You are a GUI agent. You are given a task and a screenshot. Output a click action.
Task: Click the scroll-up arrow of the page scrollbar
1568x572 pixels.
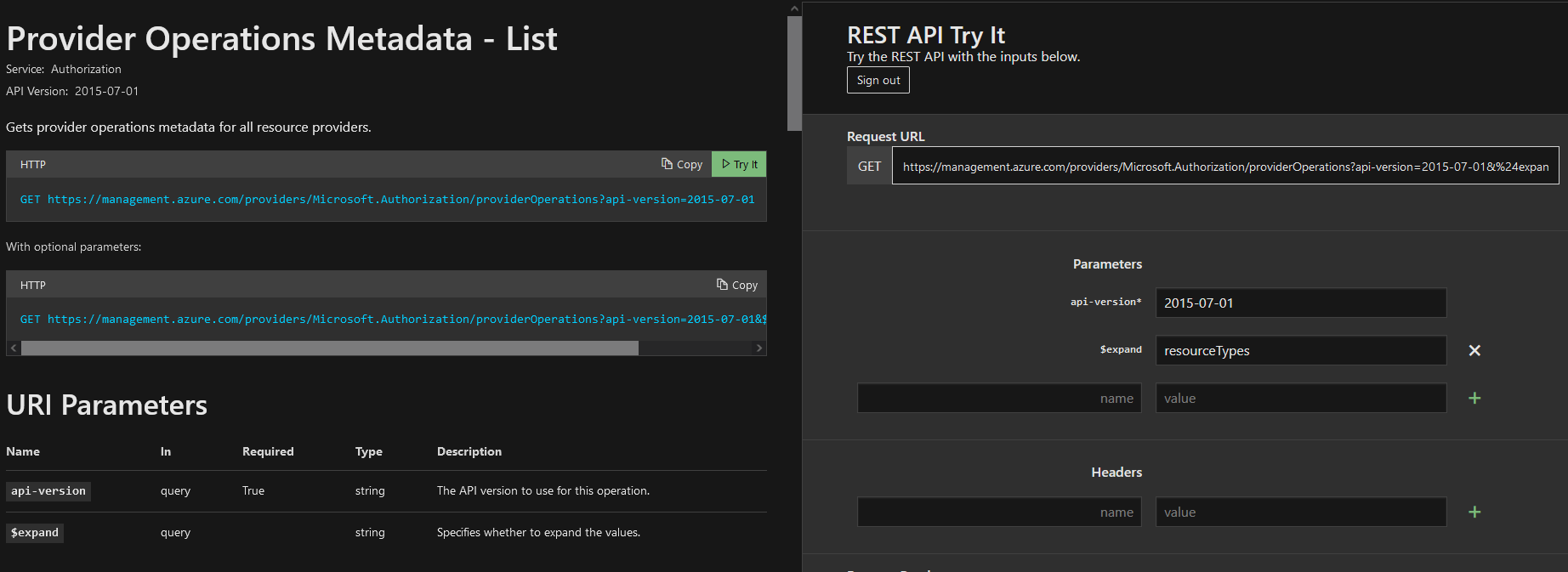pos(794,8)
